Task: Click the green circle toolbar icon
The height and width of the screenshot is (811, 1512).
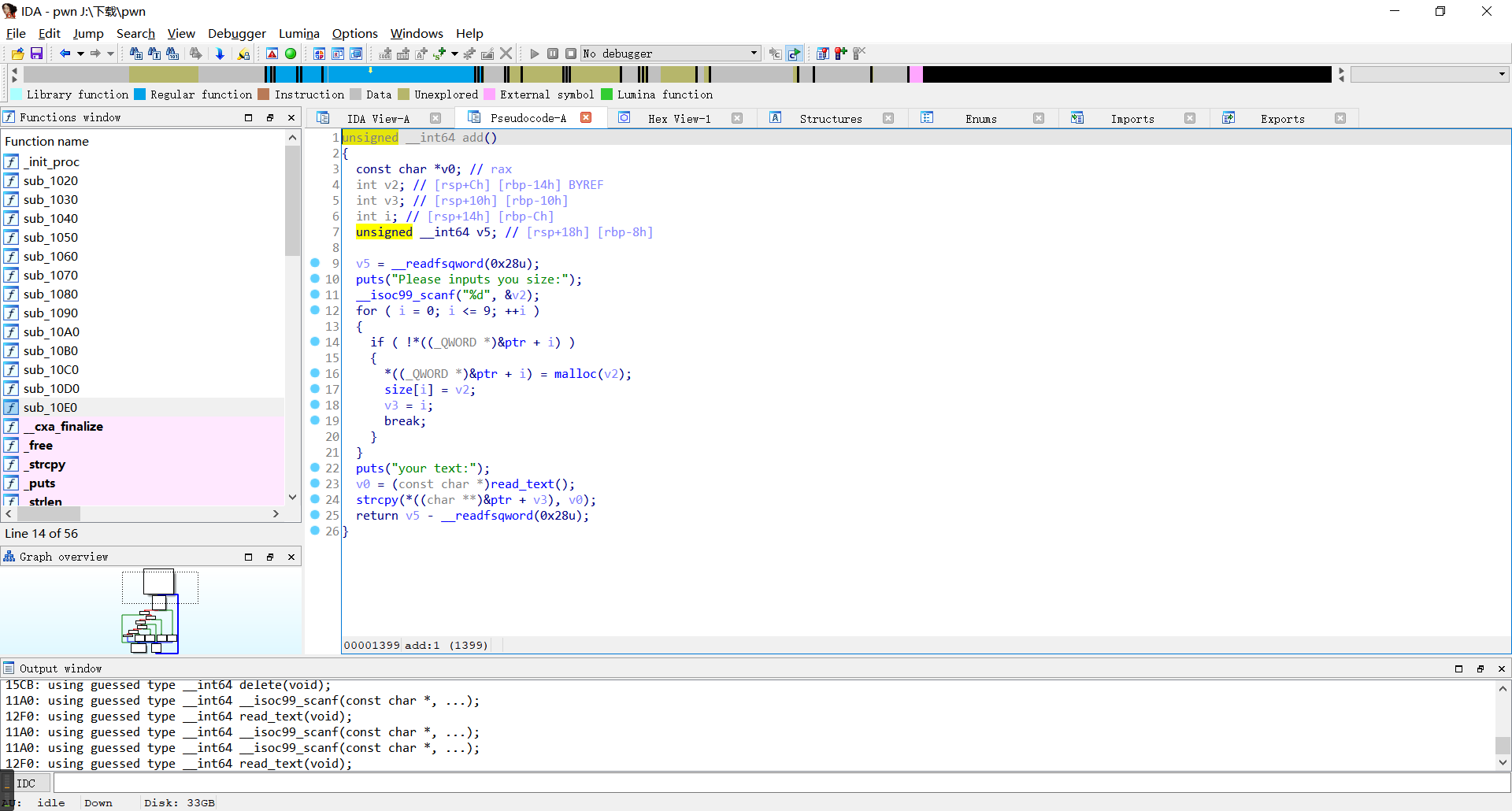Action: [x=291, y=54]
